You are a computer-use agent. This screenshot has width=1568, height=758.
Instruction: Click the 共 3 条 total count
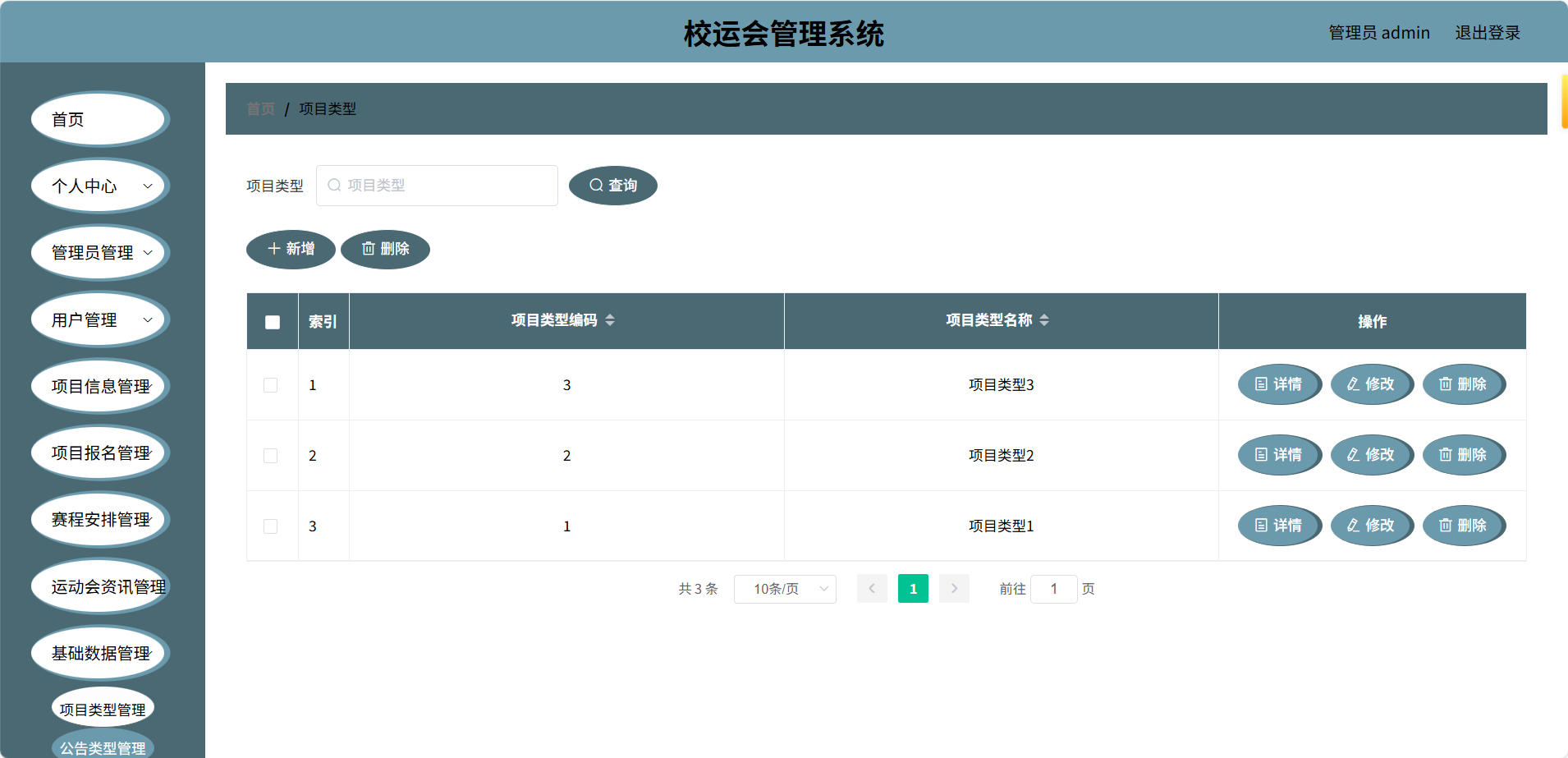tap(698, 589)
